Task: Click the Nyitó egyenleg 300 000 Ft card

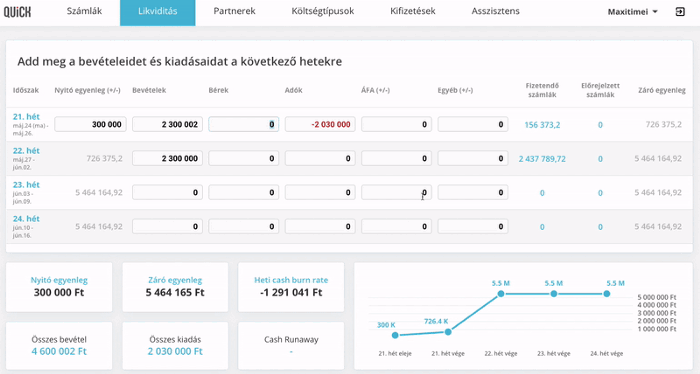Action: pos(59,287)
